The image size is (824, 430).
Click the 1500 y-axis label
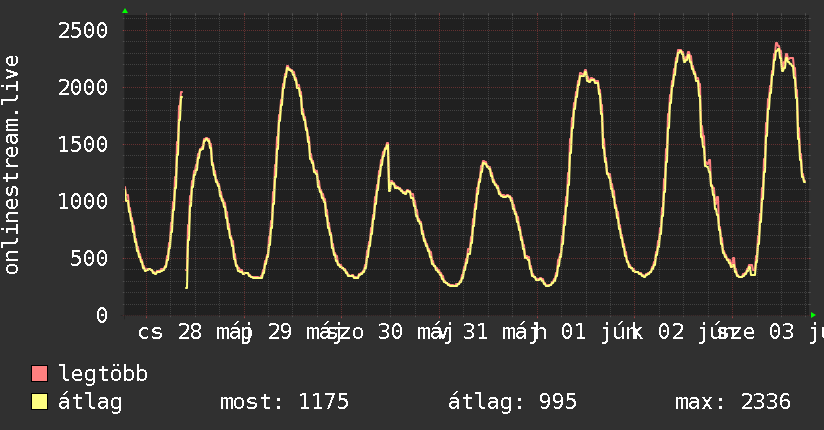coord(83,145)
